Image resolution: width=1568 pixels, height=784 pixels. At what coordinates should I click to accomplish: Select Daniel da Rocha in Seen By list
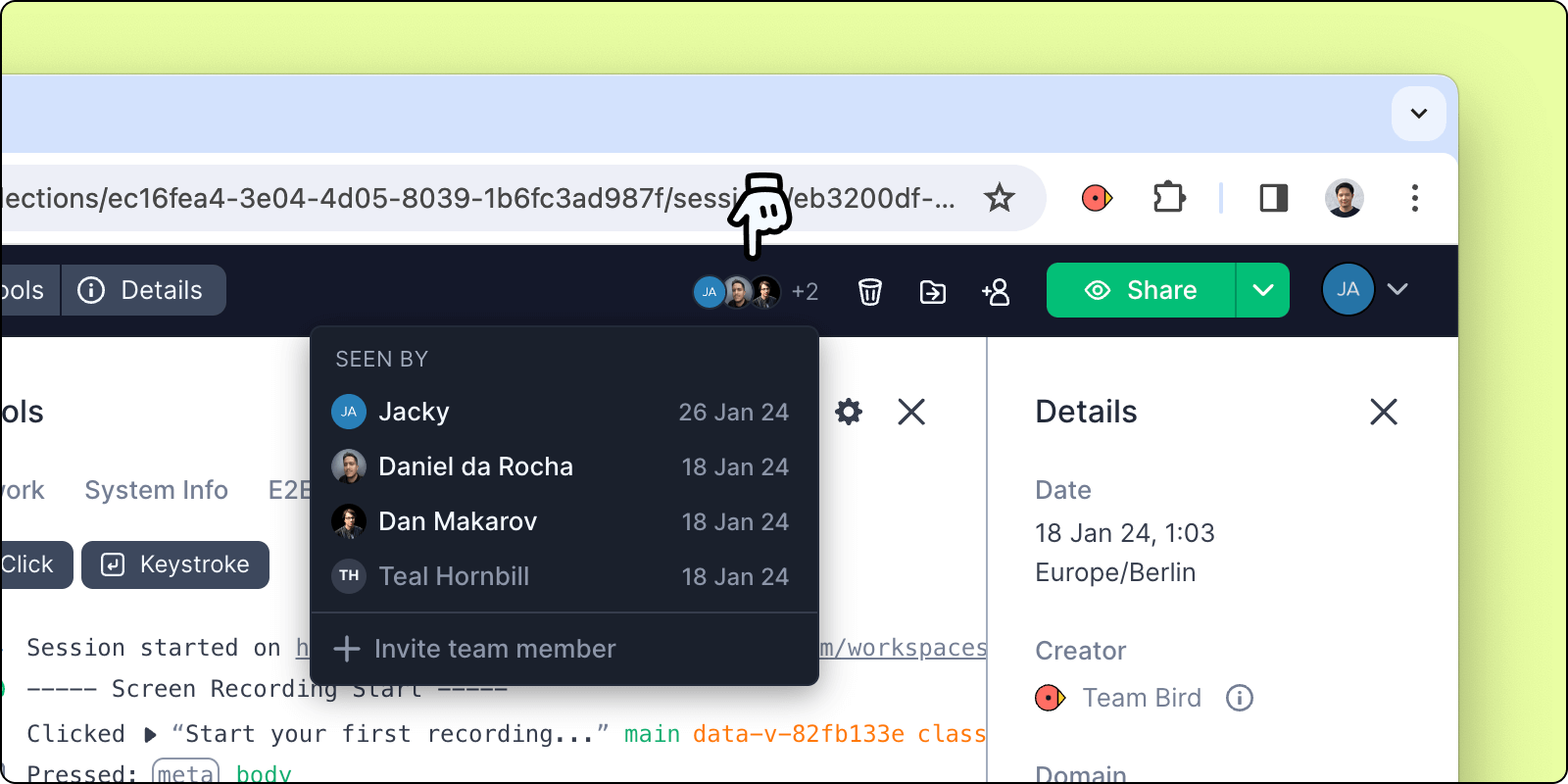[475, 466]
